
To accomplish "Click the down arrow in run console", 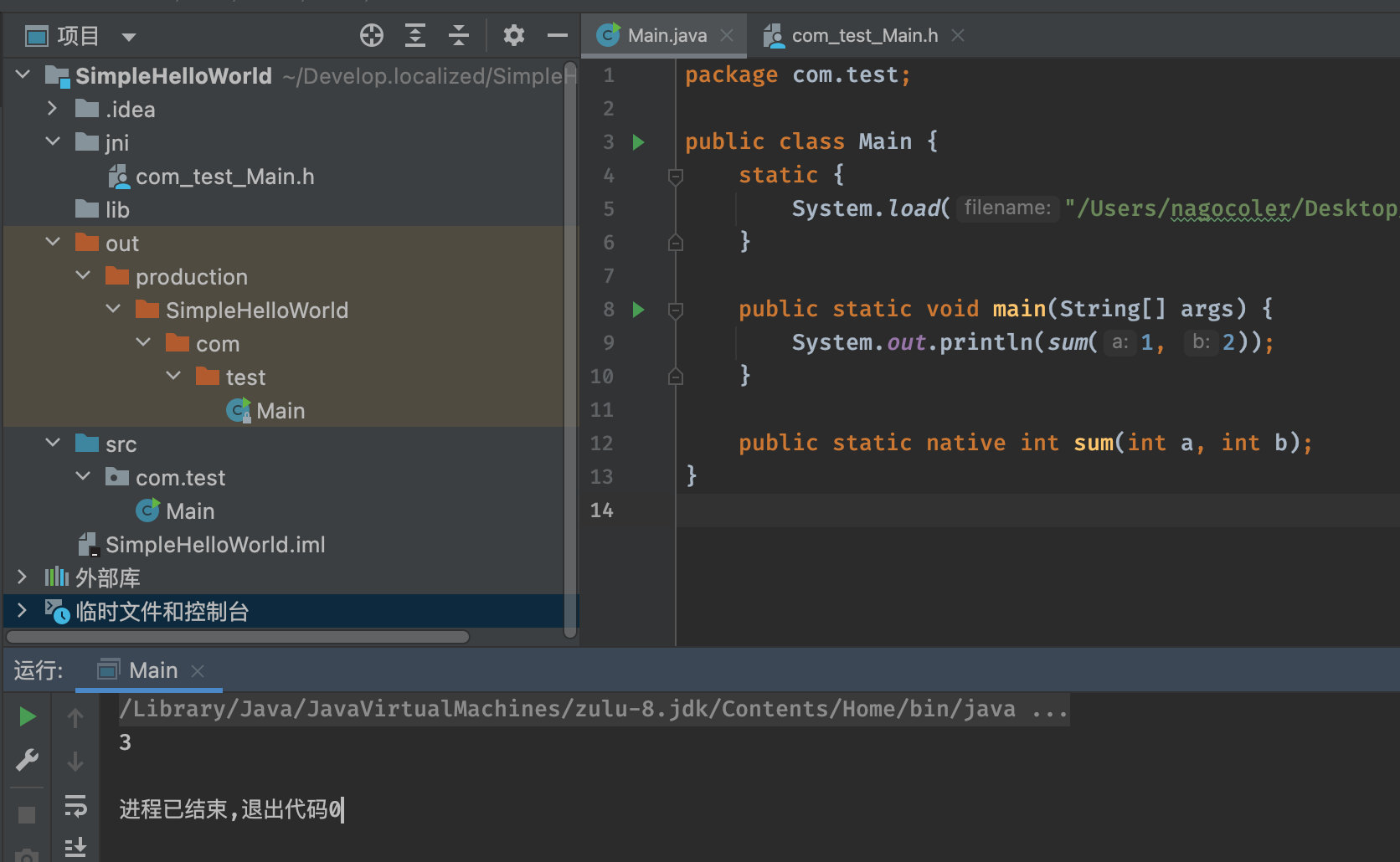I will click(75, 761).
